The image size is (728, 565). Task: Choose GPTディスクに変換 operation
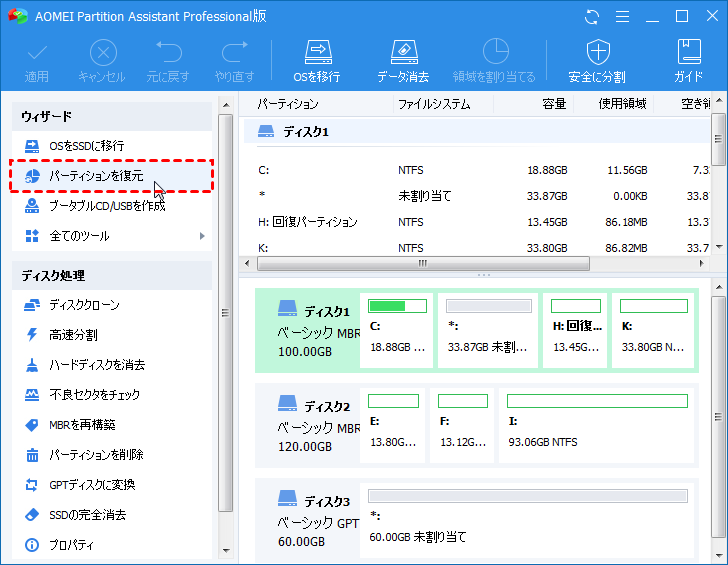111,485
